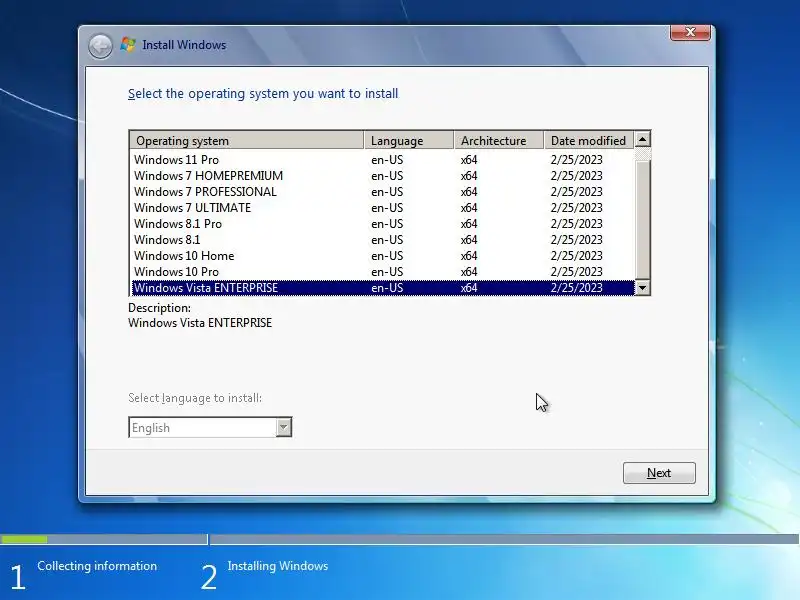Select Windows Vista ENTERPRISE highlighted row

pyautogui.click(x=383, y=288)
